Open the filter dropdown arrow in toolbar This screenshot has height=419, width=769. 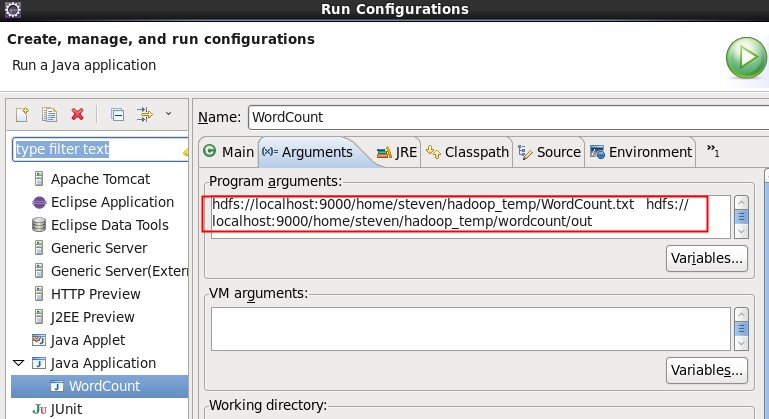pos(168,113)
